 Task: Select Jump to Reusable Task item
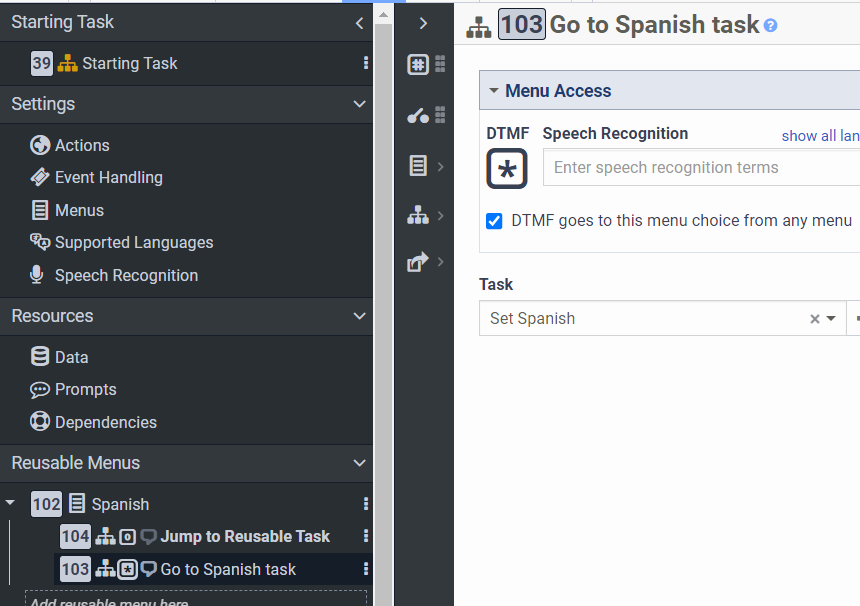(245, 536)
